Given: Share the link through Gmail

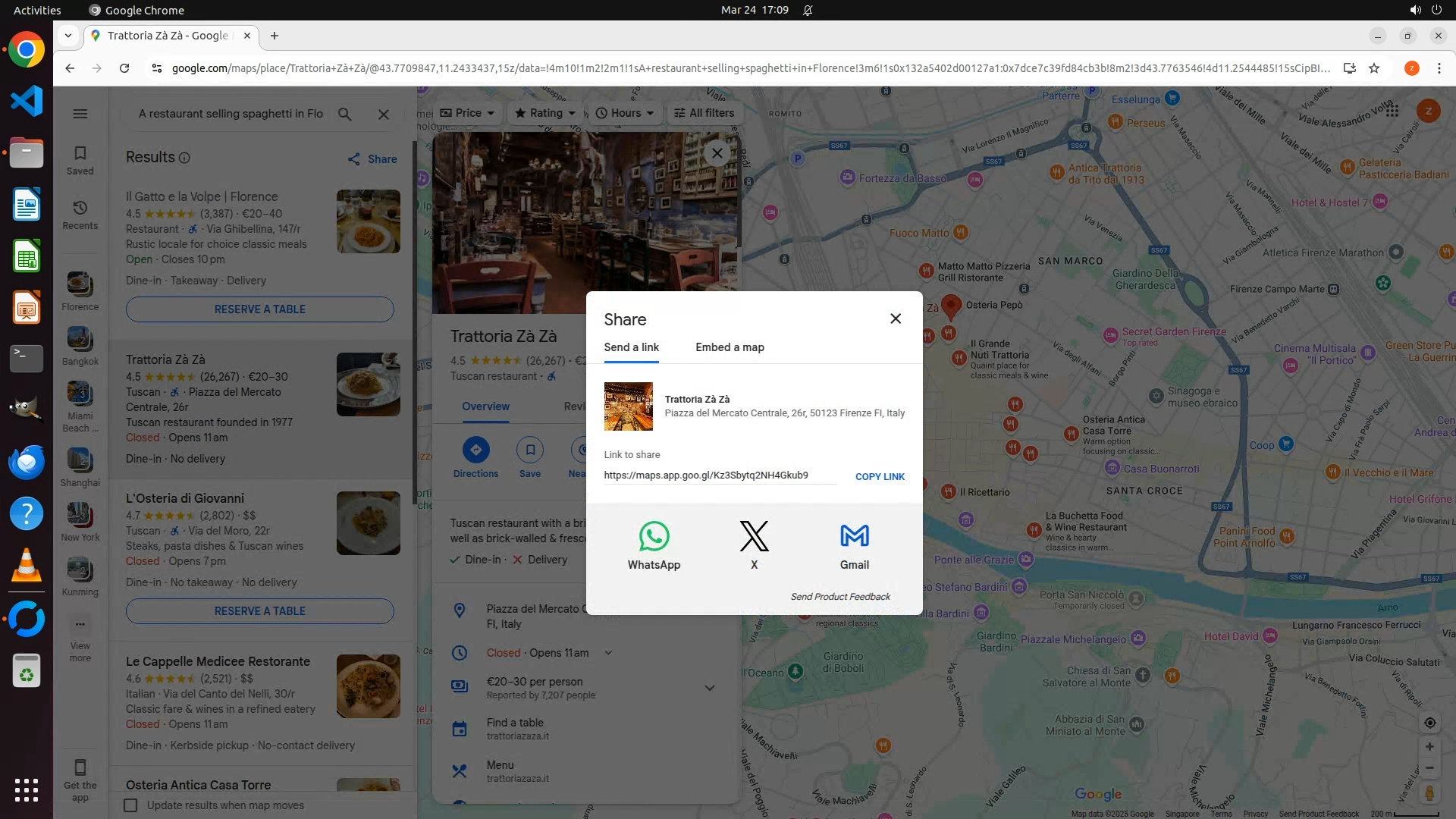Looking at the screenshot, I should click(854, 544).
